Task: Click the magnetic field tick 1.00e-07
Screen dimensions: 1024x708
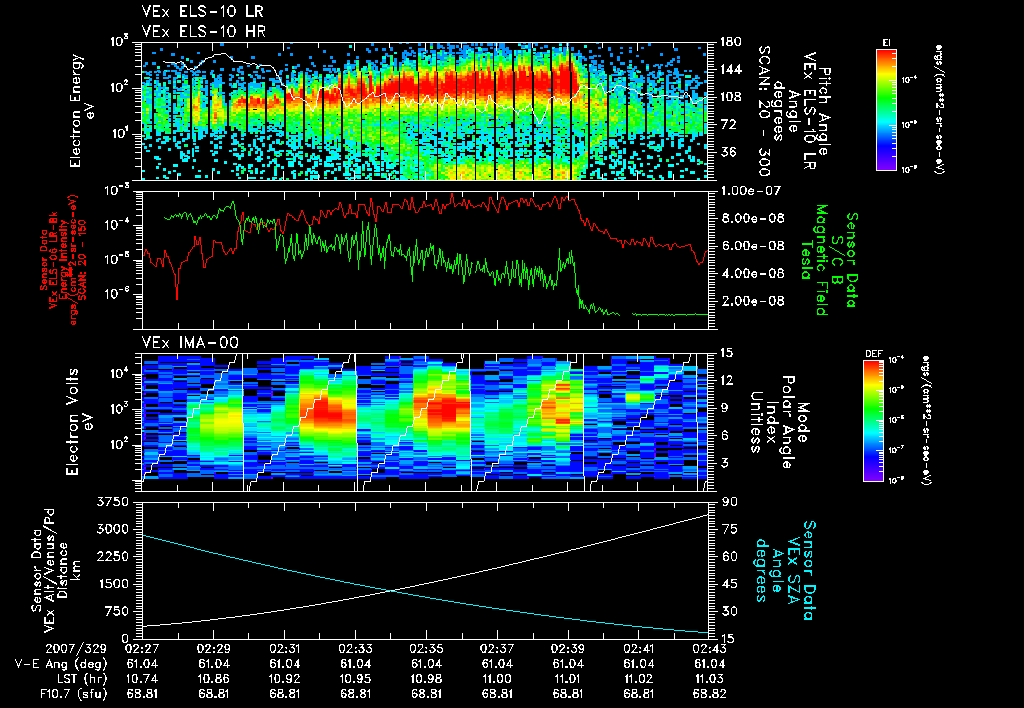Action: point(752,191)
